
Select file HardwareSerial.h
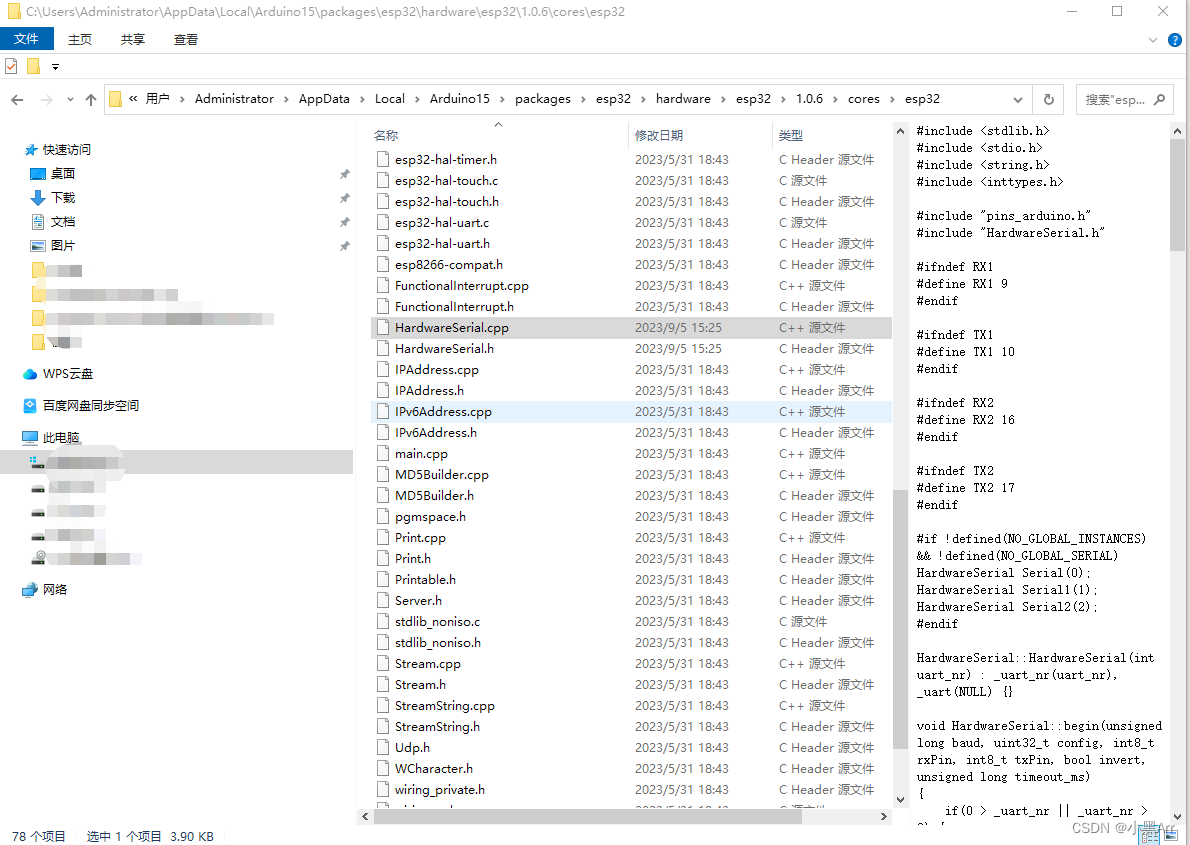coord(444,348)
